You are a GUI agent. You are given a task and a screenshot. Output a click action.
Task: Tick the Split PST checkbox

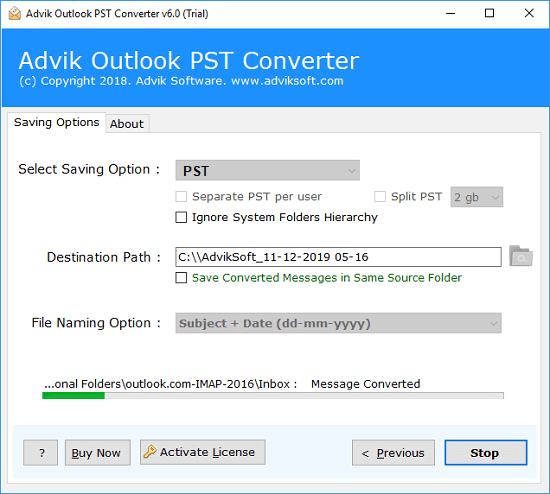click(380, 196)
